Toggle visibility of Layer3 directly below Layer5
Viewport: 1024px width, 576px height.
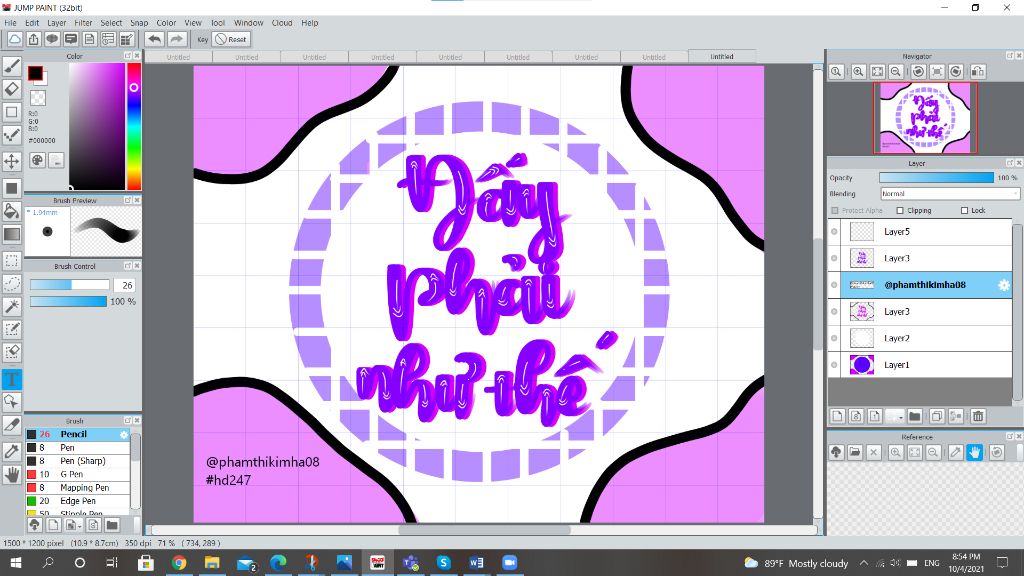click(834, 259)
